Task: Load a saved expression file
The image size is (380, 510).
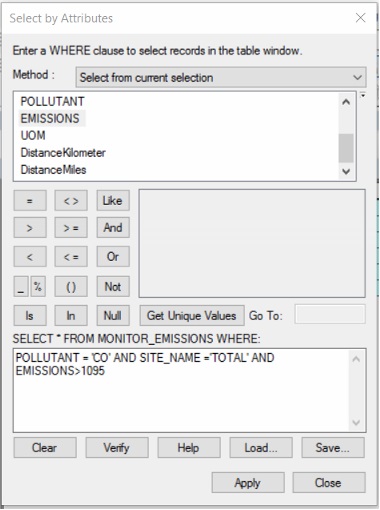Action: 261,448
